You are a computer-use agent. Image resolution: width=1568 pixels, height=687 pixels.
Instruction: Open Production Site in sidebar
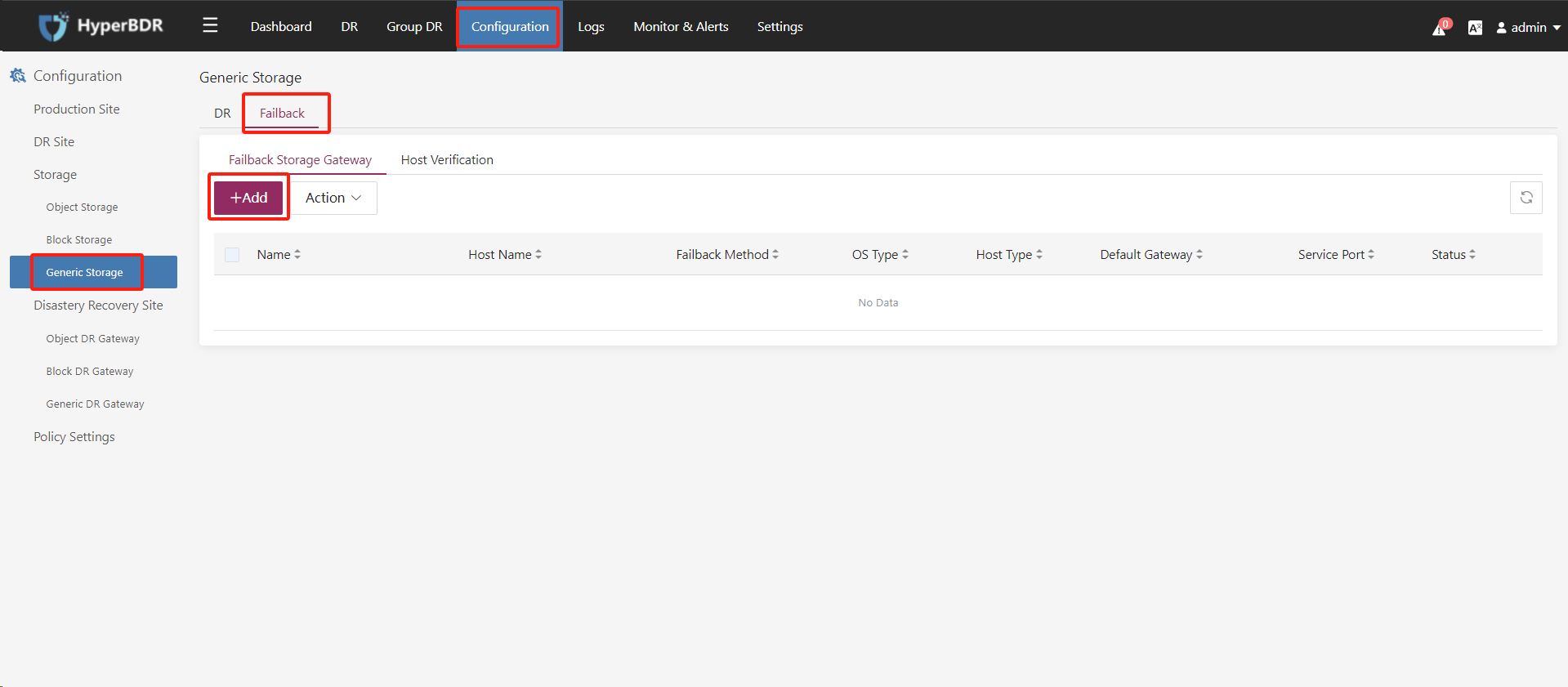coord(77,109)
